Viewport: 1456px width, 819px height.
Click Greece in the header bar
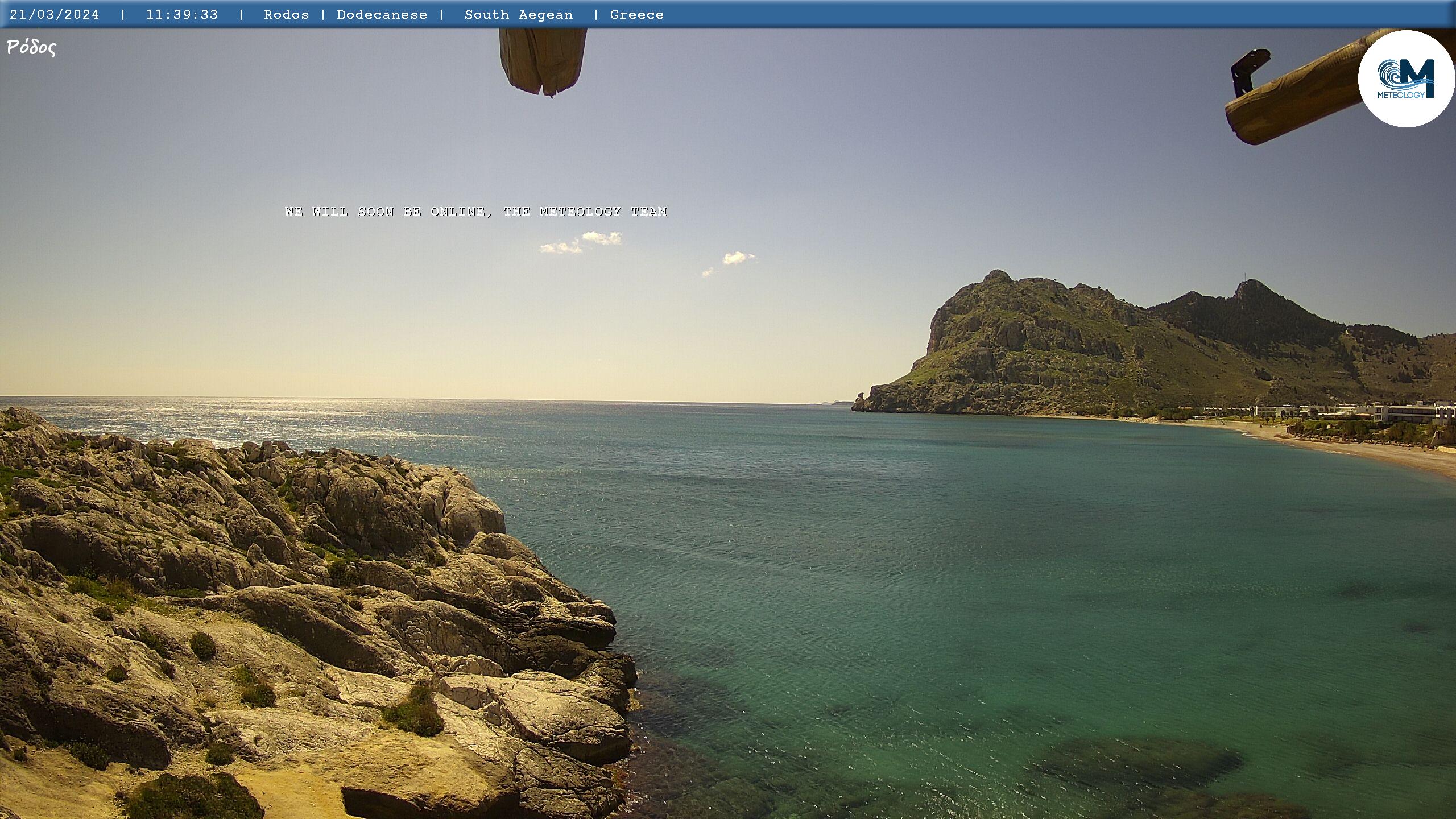pos(636,15)
